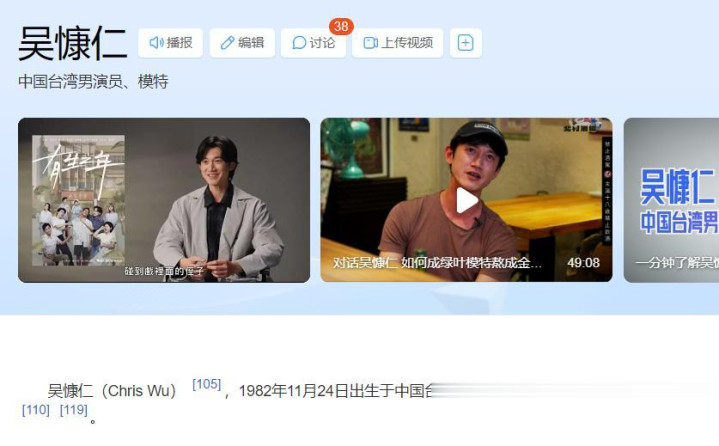Screen dimensions: 719x446
Task: Click the 编辑 edit button
Action: pyautogui.click(x=242, y=43)
